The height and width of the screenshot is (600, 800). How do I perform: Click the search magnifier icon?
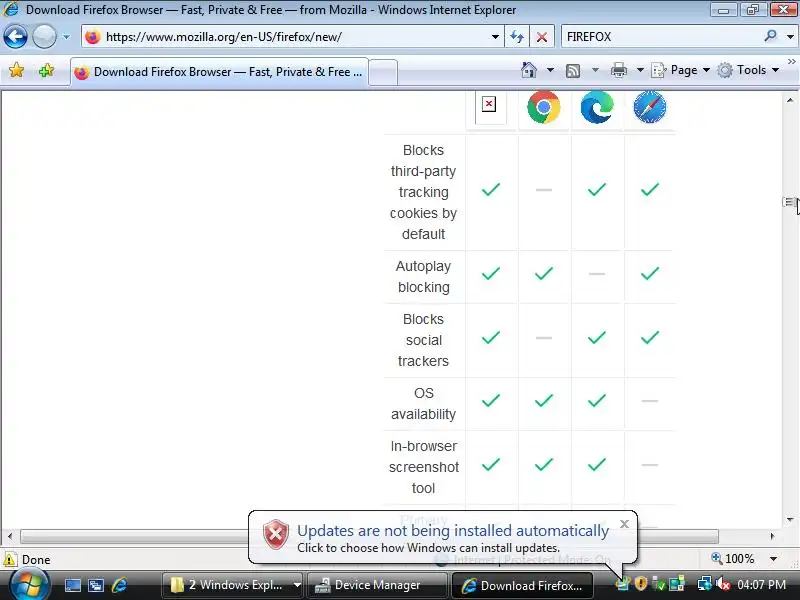coord(770,36)
